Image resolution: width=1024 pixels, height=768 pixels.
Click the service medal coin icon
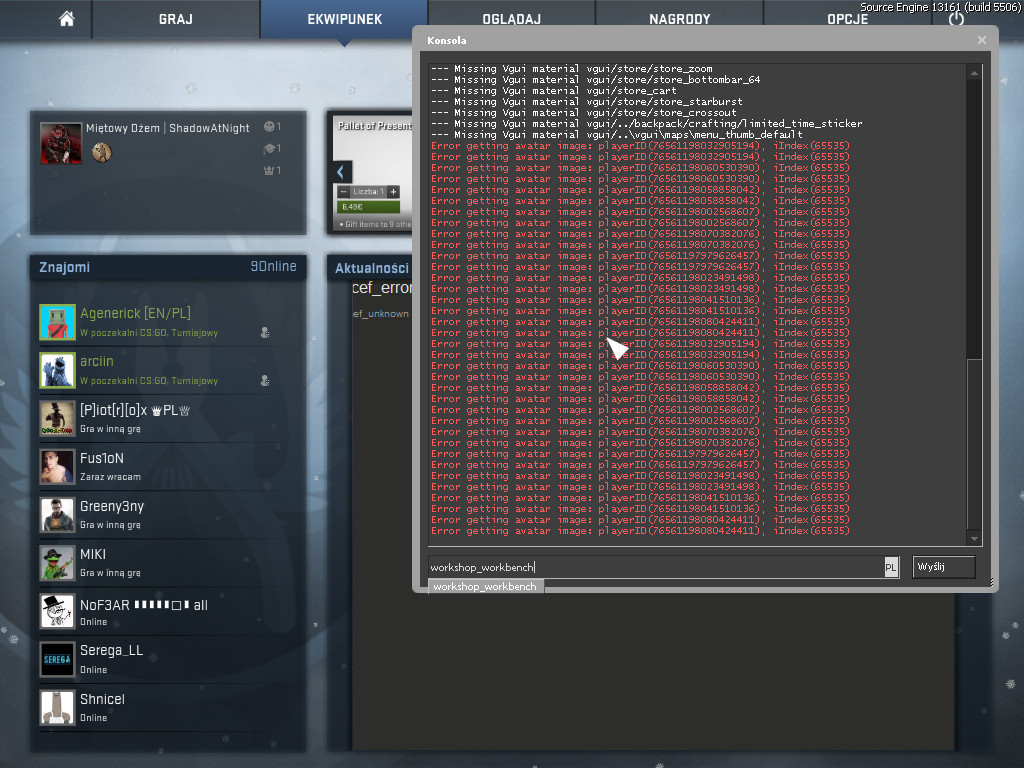101,152
